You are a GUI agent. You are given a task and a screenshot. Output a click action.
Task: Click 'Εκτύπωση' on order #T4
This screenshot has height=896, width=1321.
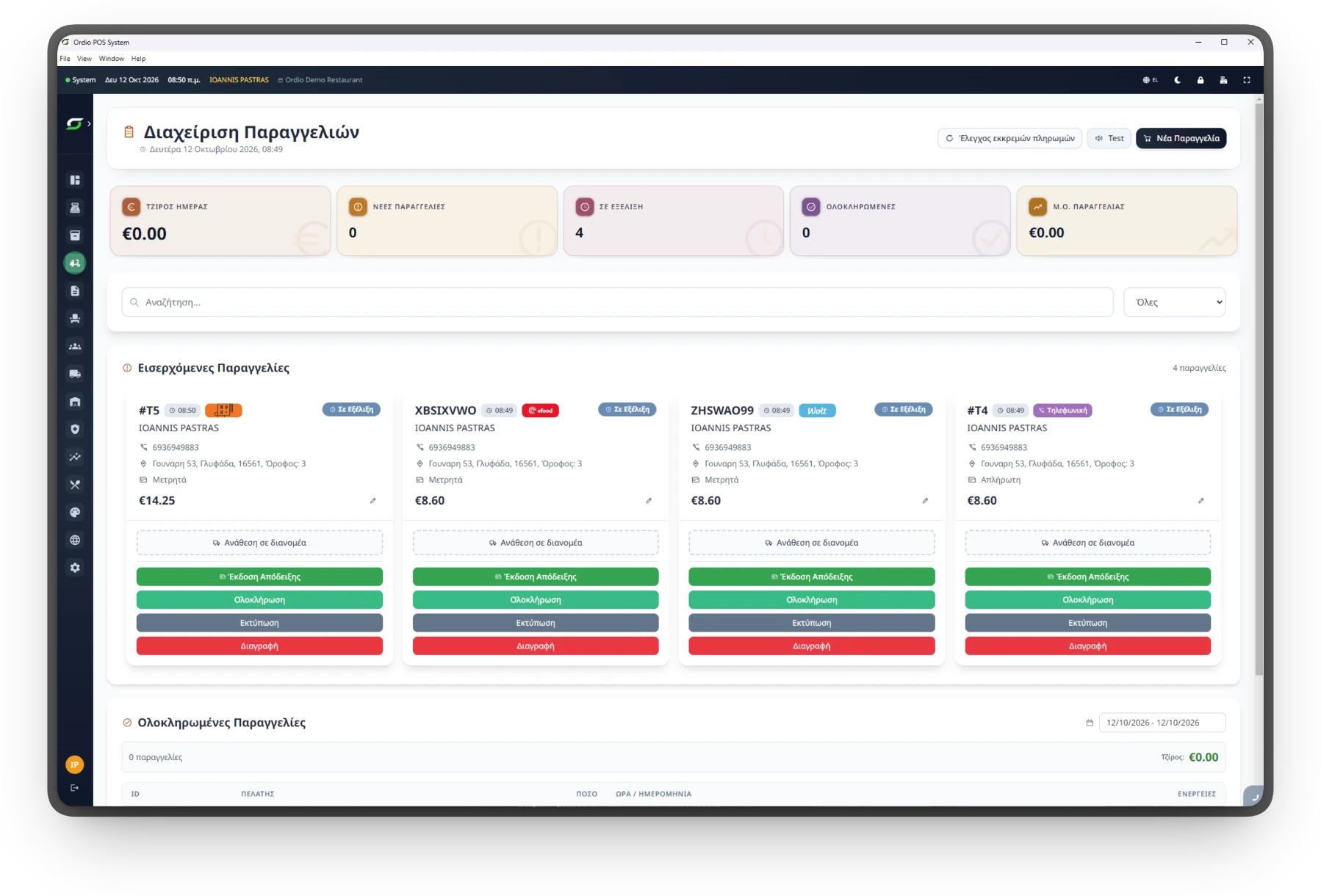pos(1088,623)
